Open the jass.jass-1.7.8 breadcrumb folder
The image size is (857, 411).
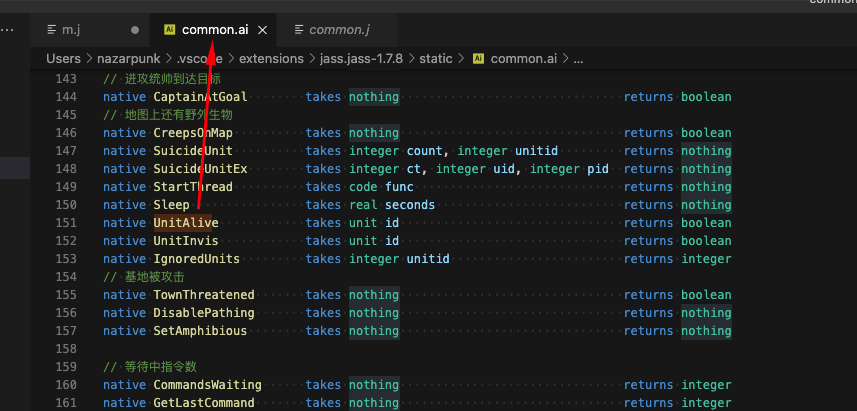click(x=361, y=59)
